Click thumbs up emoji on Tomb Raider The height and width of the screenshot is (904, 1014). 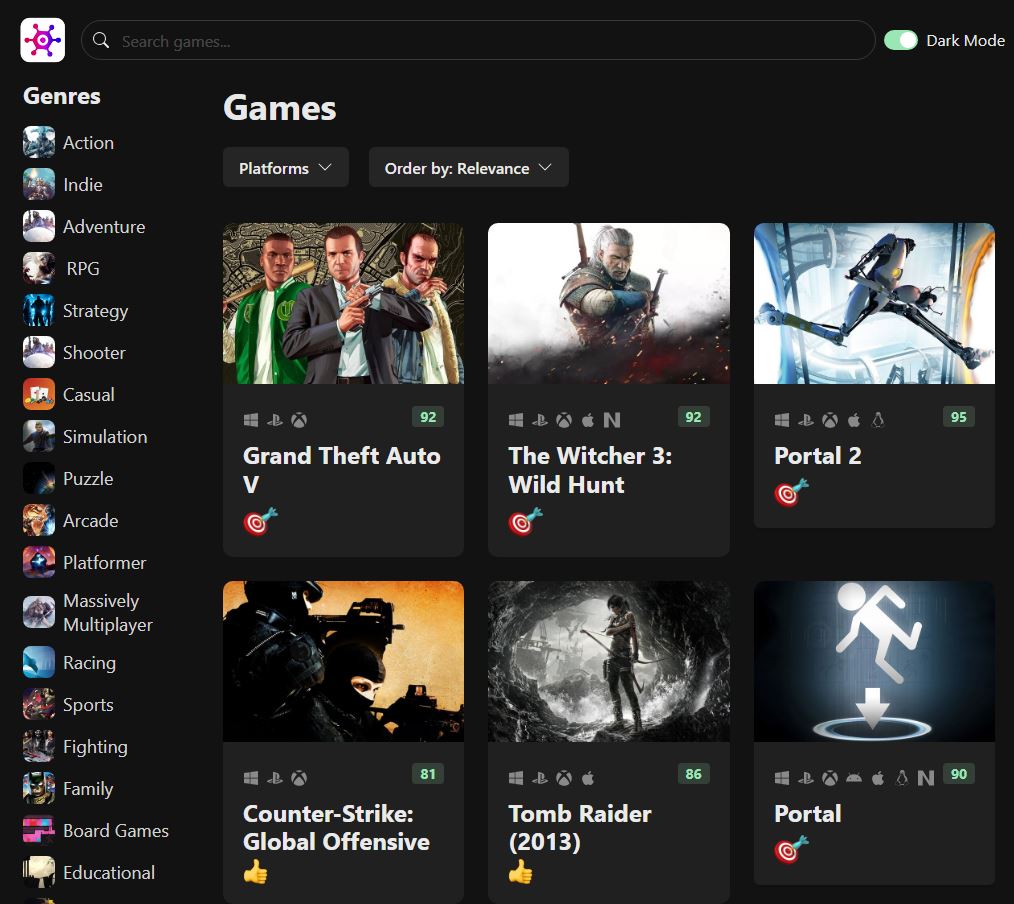tap(521, 872)
